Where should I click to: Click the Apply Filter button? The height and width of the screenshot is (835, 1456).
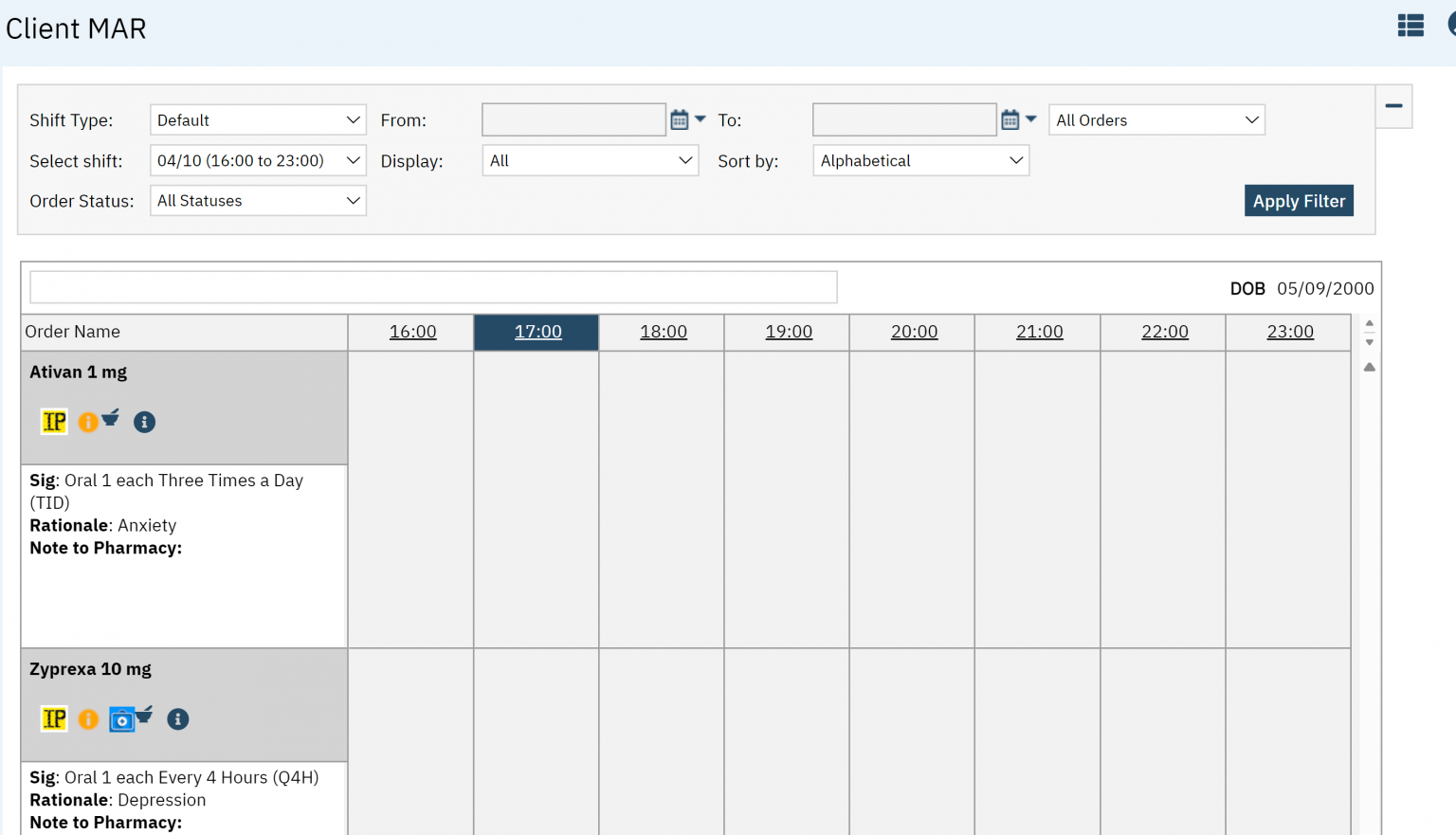pyautogui.click(x=1299, y=201)
